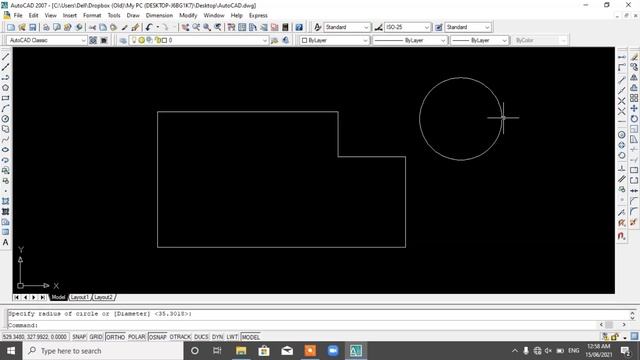The width and height of the screenshot is (640, 360).
Task: Open the Dimension menu
Action: point(159,16)
